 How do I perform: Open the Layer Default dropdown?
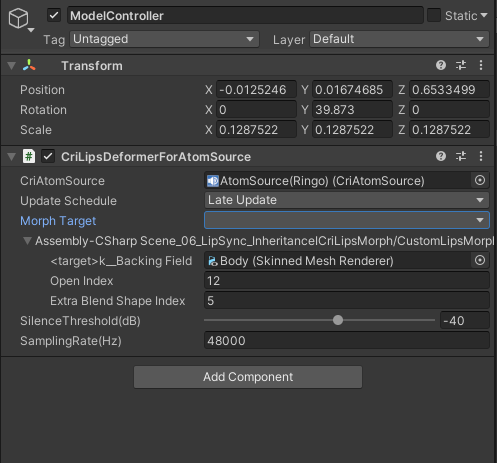[399, 39]
